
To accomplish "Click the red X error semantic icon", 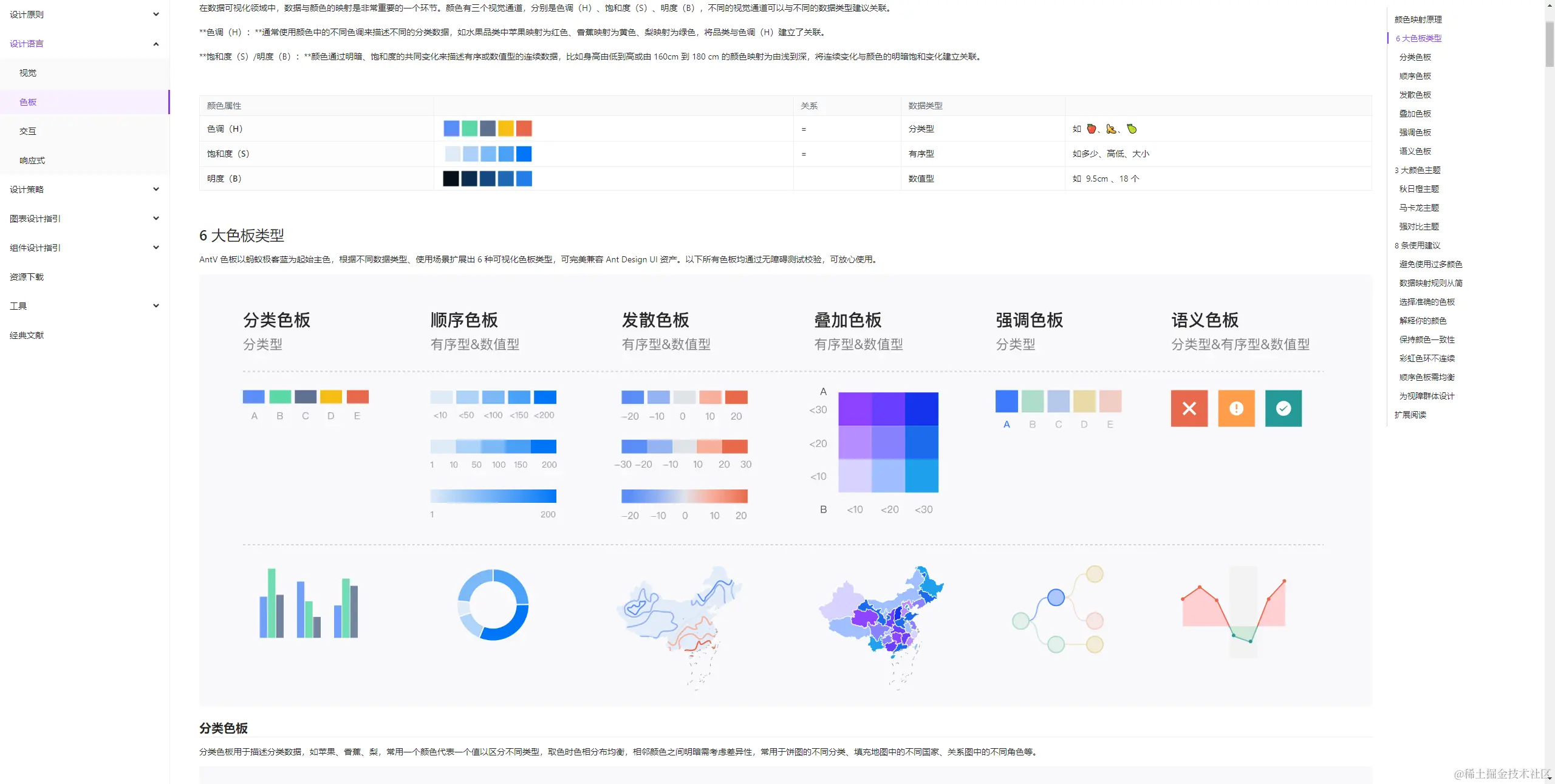I will 1189,408.
